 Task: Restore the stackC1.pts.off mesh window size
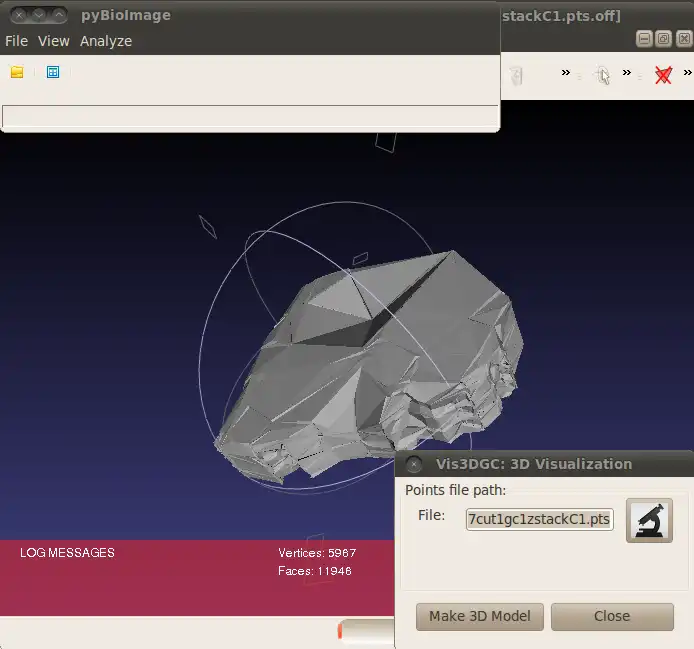click(x=663, y=39)
